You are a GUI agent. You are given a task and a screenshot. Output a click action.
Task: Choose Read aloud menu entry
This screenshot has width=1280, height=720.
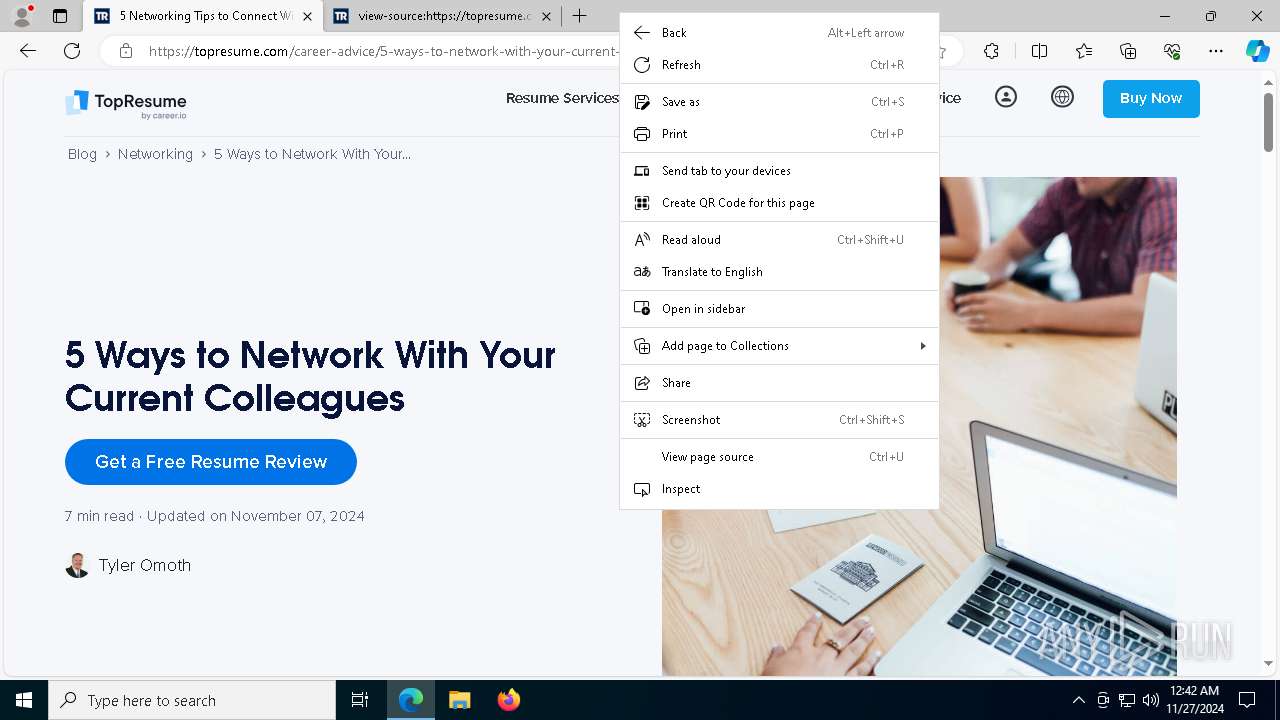779,240
